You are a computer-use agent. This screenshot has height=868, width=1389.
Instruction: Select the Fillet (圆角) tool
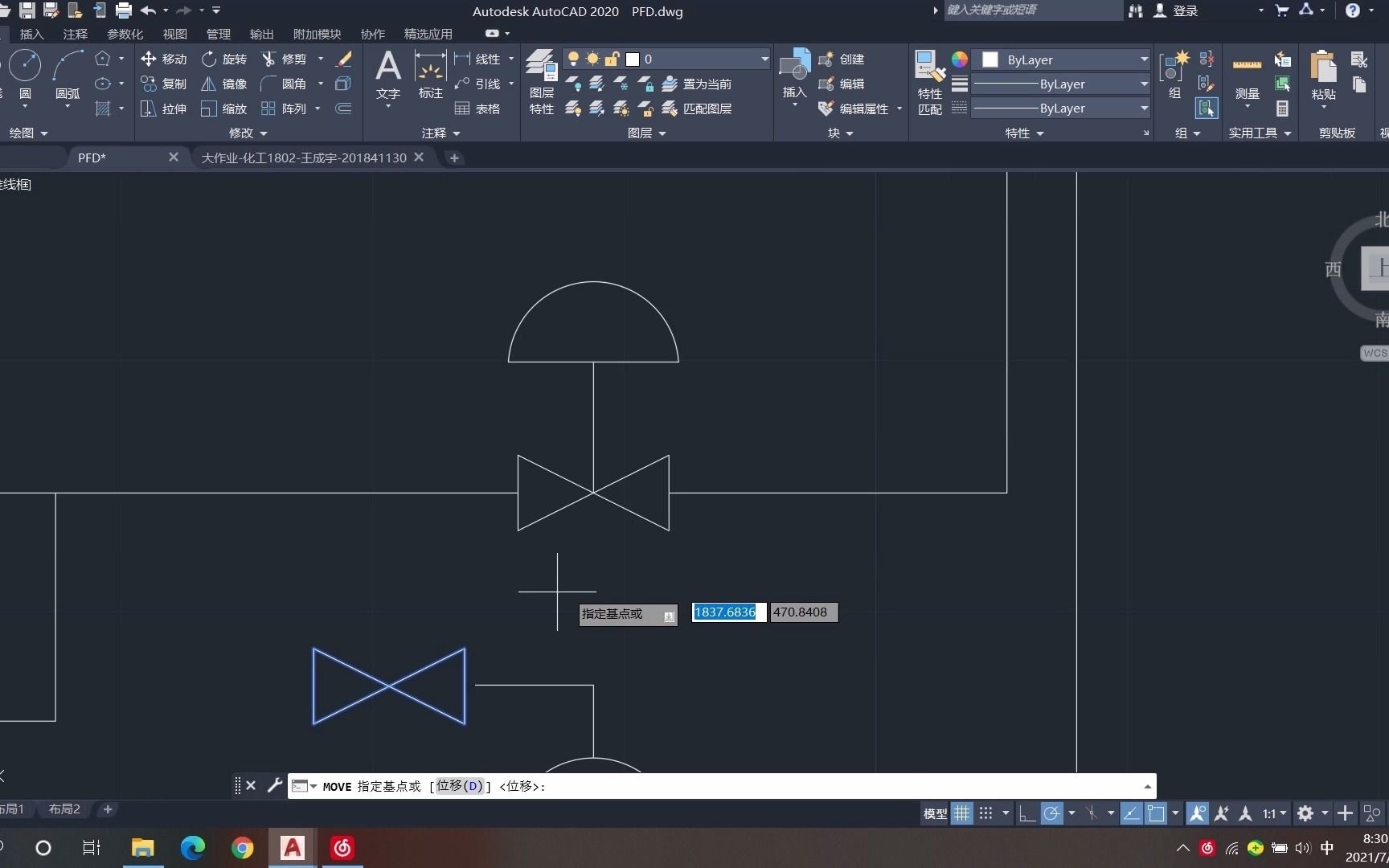(x=285, y=84)
